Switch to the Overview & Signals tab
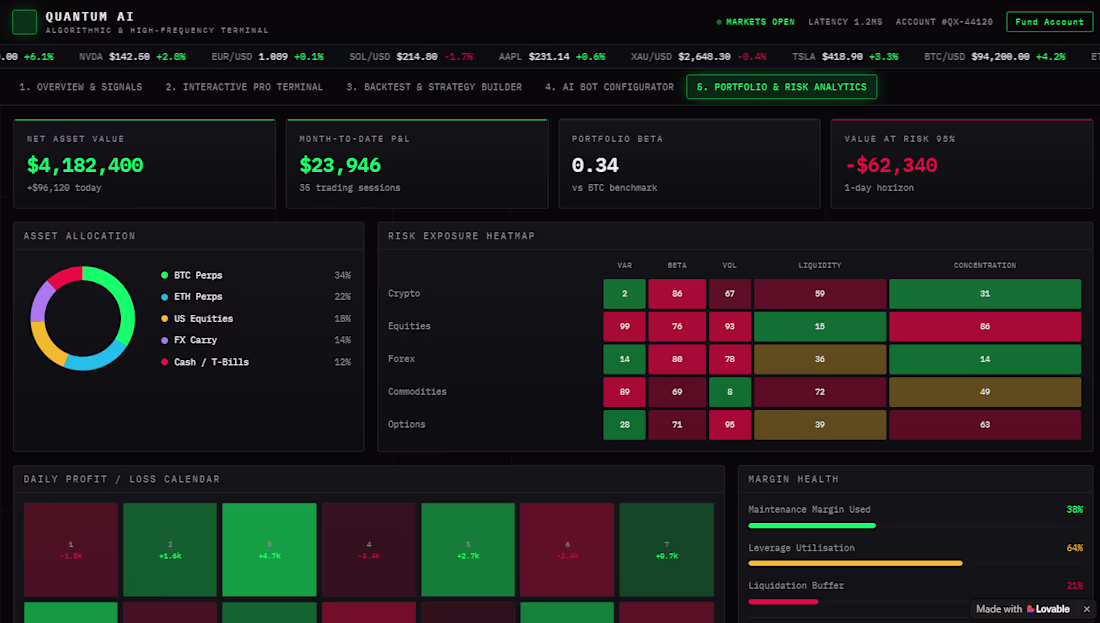Screen dimensions: 1100x623 coord(81,87)
